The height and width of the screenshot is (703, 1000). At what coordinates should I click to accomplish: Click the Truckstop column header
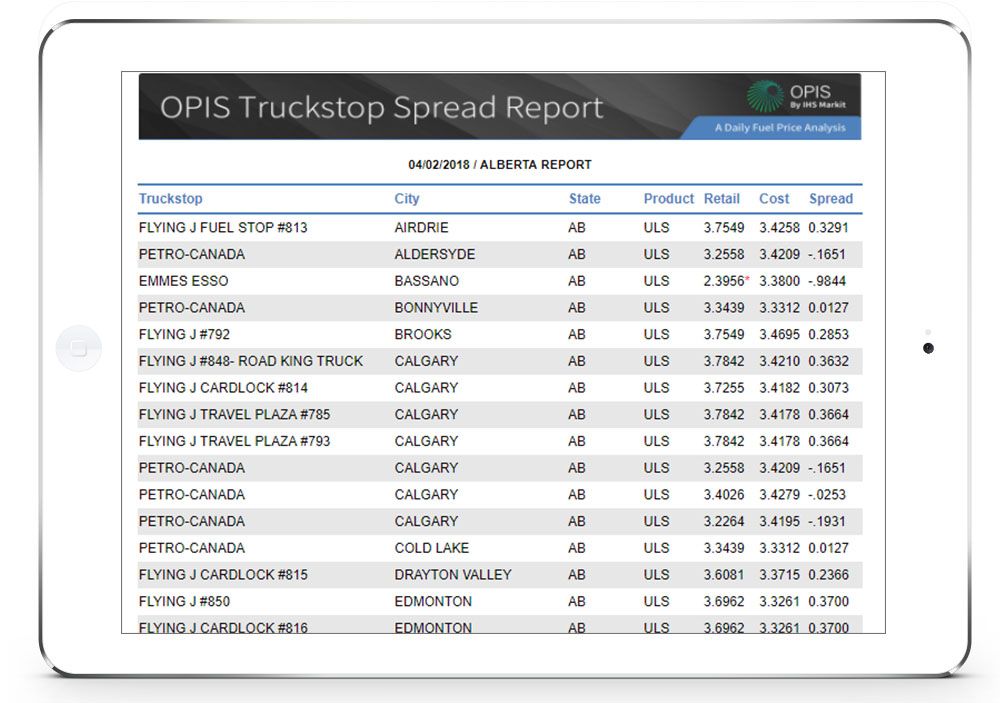[x=170, y=198]
